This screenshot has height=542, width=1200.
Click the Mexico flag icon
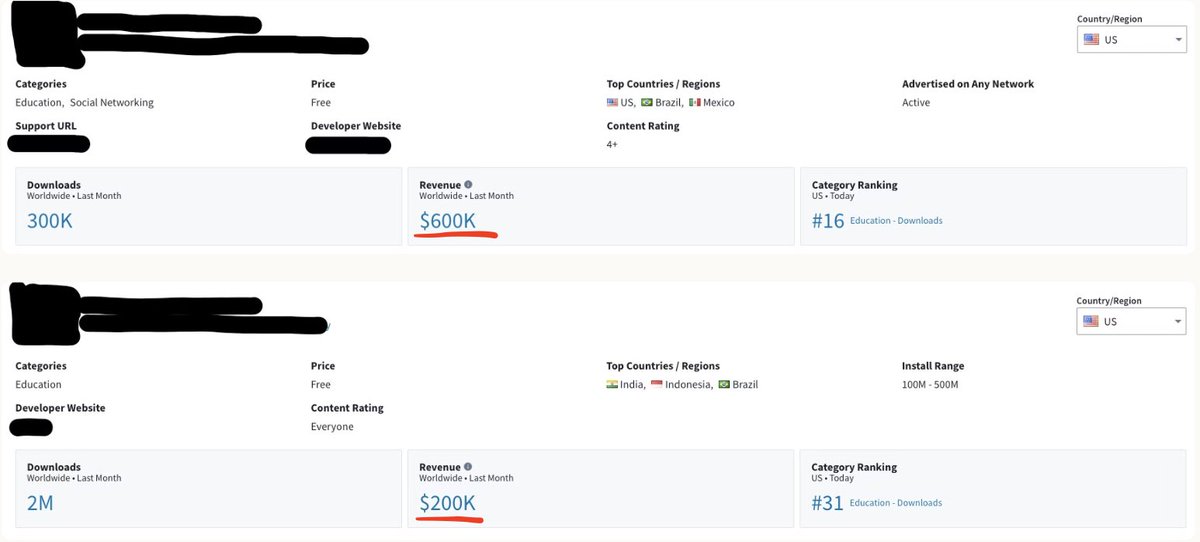(695, 102)
